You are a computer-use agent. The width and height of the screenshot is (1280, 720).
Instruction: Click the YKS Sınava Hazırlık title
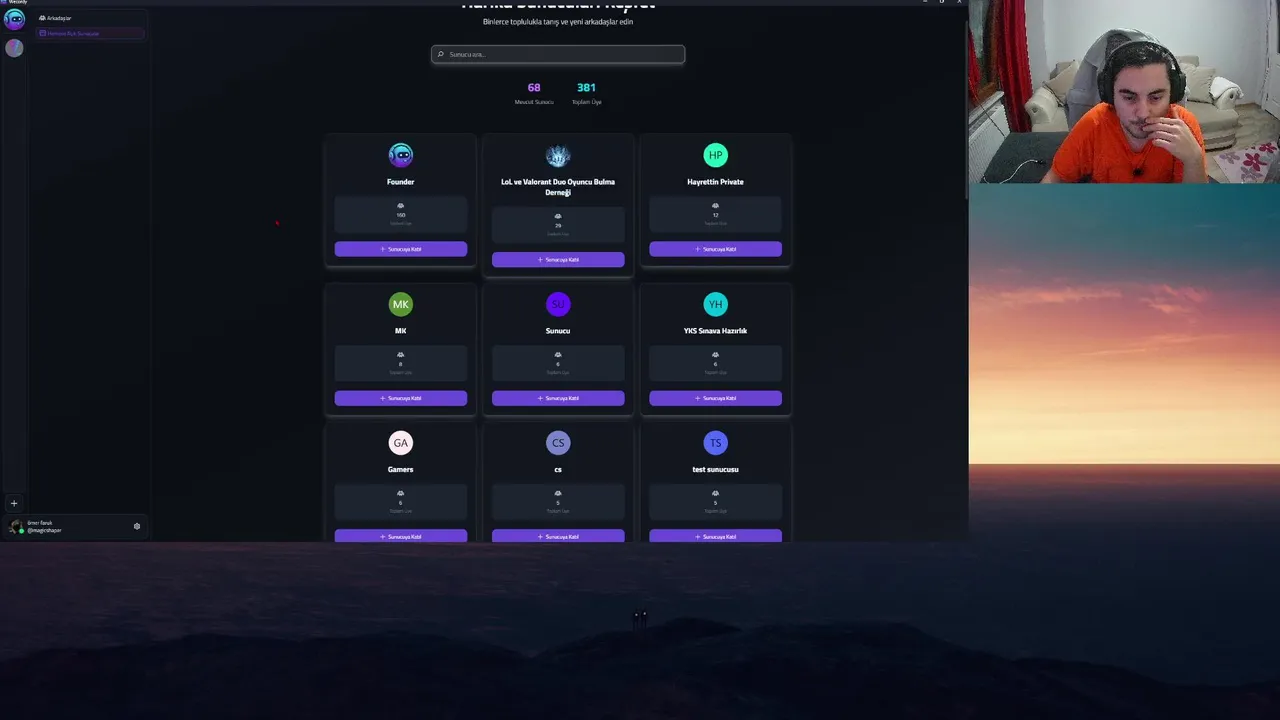715,331
